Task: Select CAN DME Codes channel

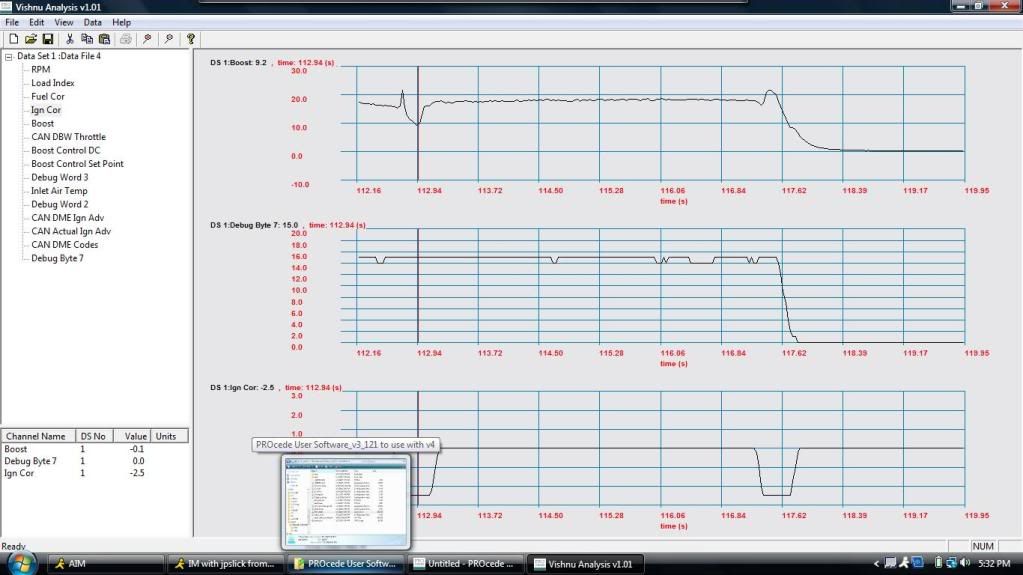Action: (x=64, y=245)
